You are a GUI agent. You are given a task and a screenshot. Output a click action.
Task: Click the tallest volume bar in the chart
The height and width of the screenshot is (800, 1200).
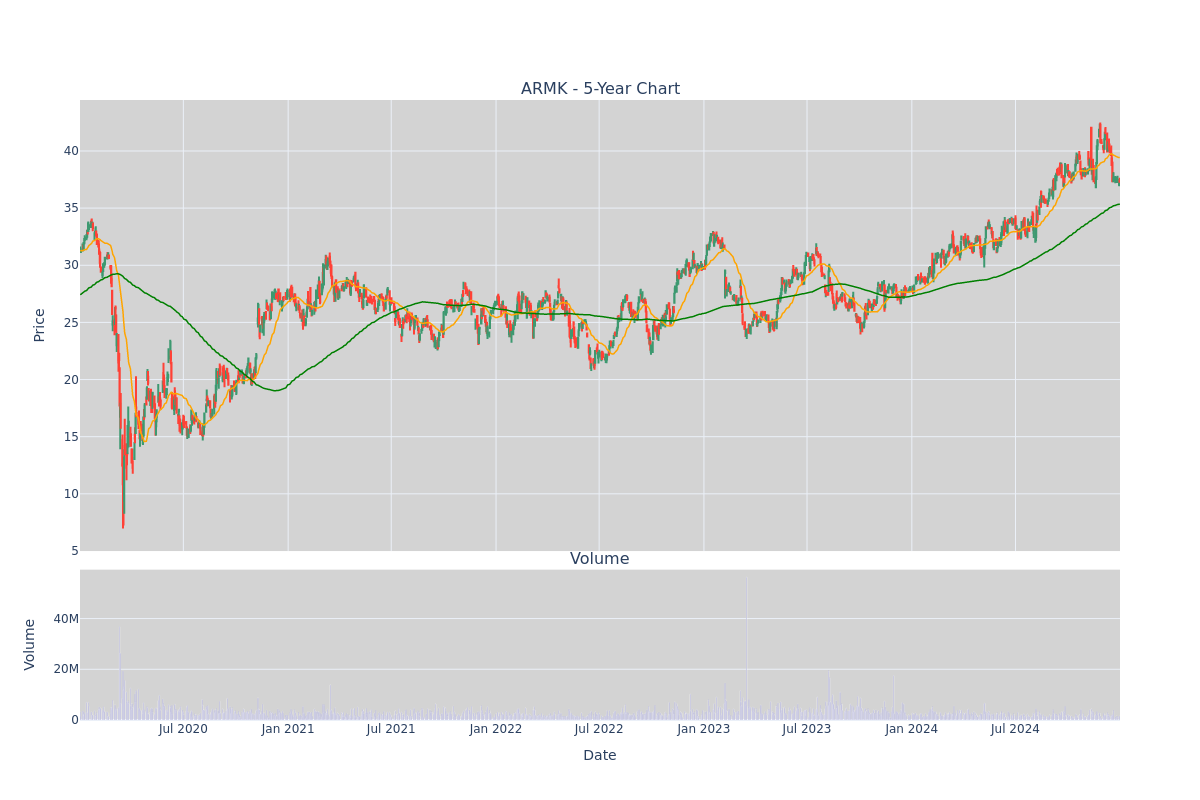(x=746, y=648)
